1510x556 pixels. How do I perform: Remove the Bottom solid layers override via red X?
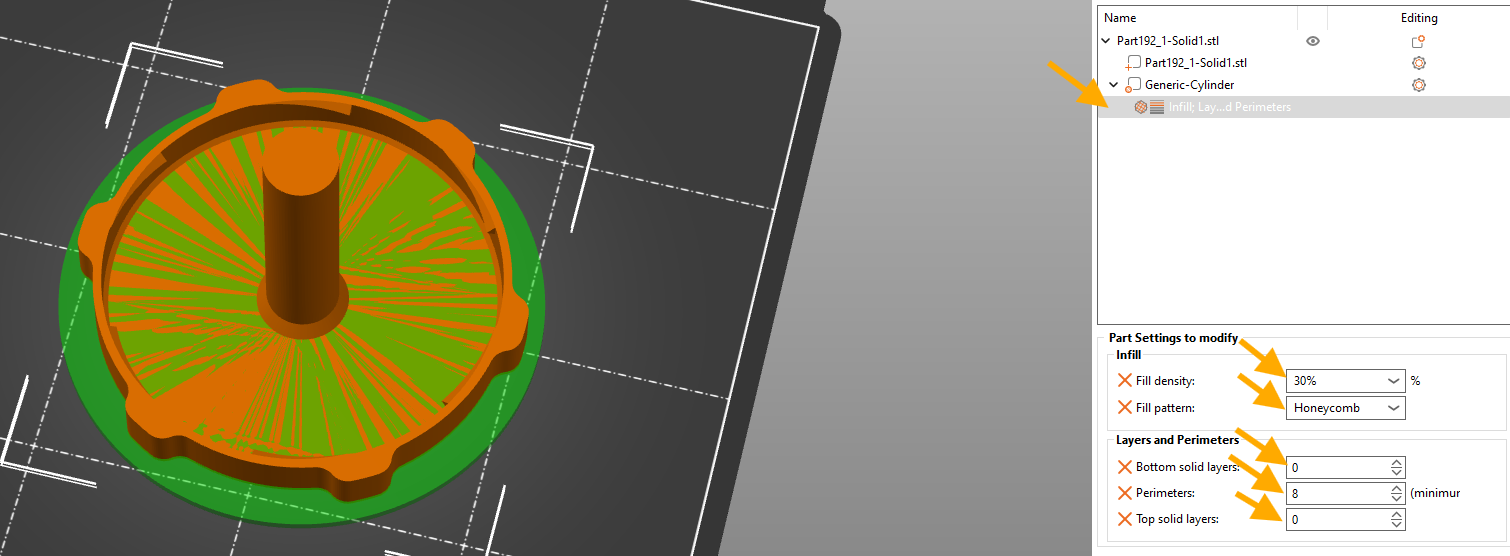[1125, 467]
